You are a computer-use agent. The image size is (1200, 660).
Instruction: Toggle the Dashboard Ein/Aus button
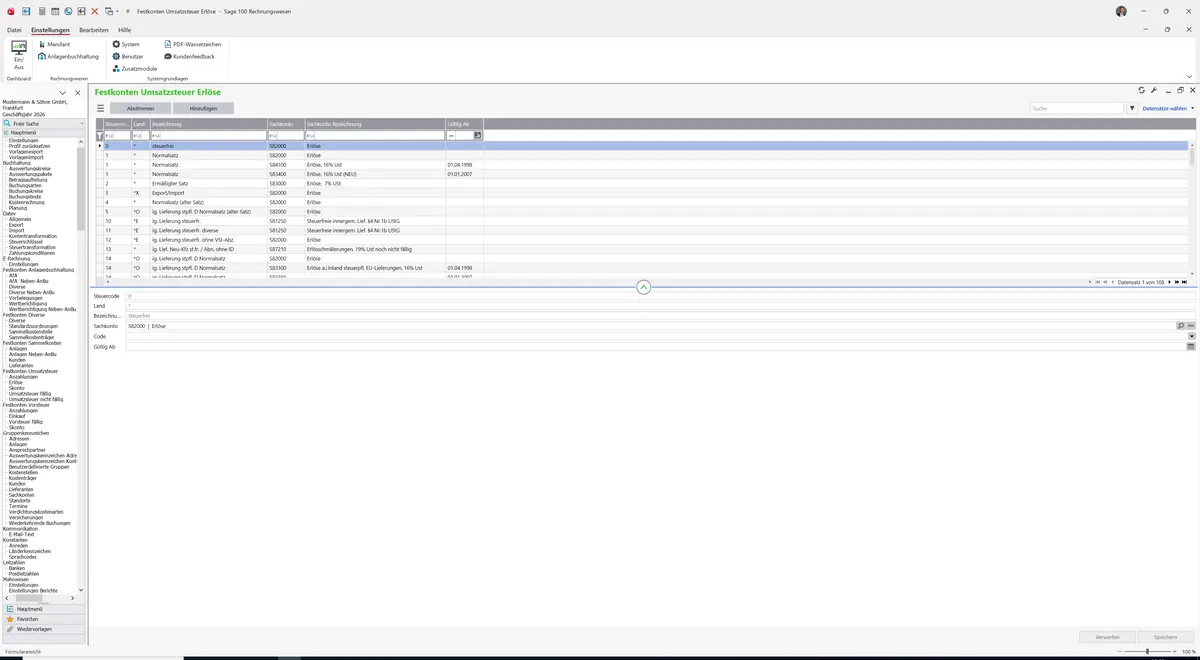coord(19,55)
